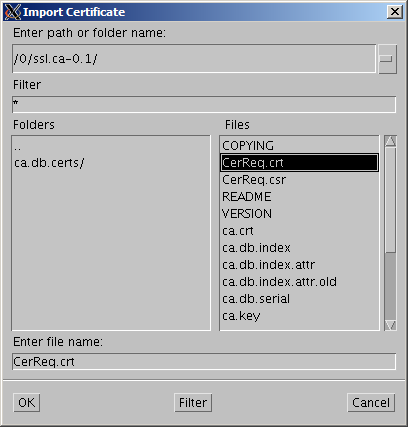Open the ca.db.certs/ folder entry

[x=49, y=163]
